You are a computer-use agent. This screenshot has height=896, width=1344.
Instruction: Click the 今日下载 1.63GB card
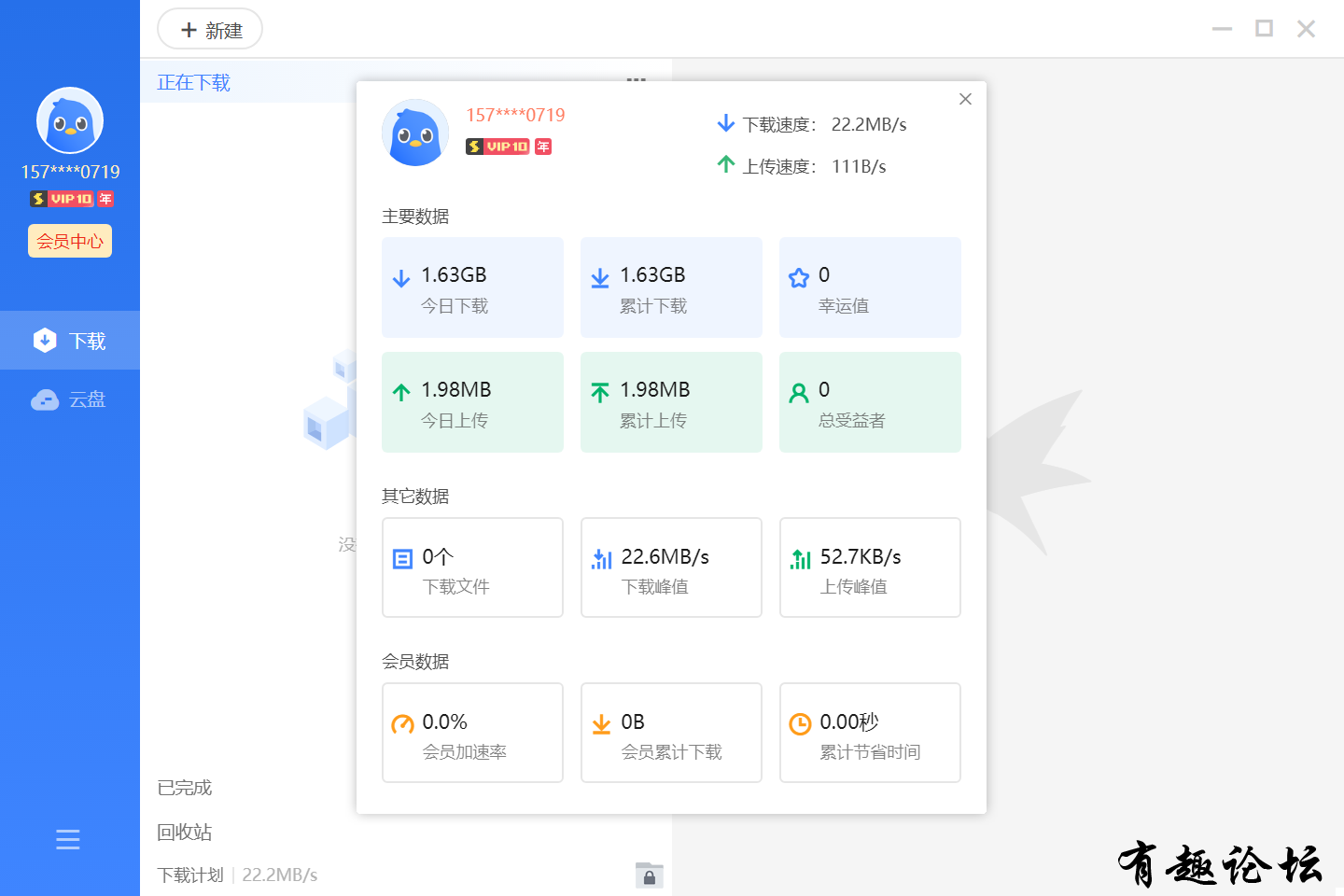[472, 287]
